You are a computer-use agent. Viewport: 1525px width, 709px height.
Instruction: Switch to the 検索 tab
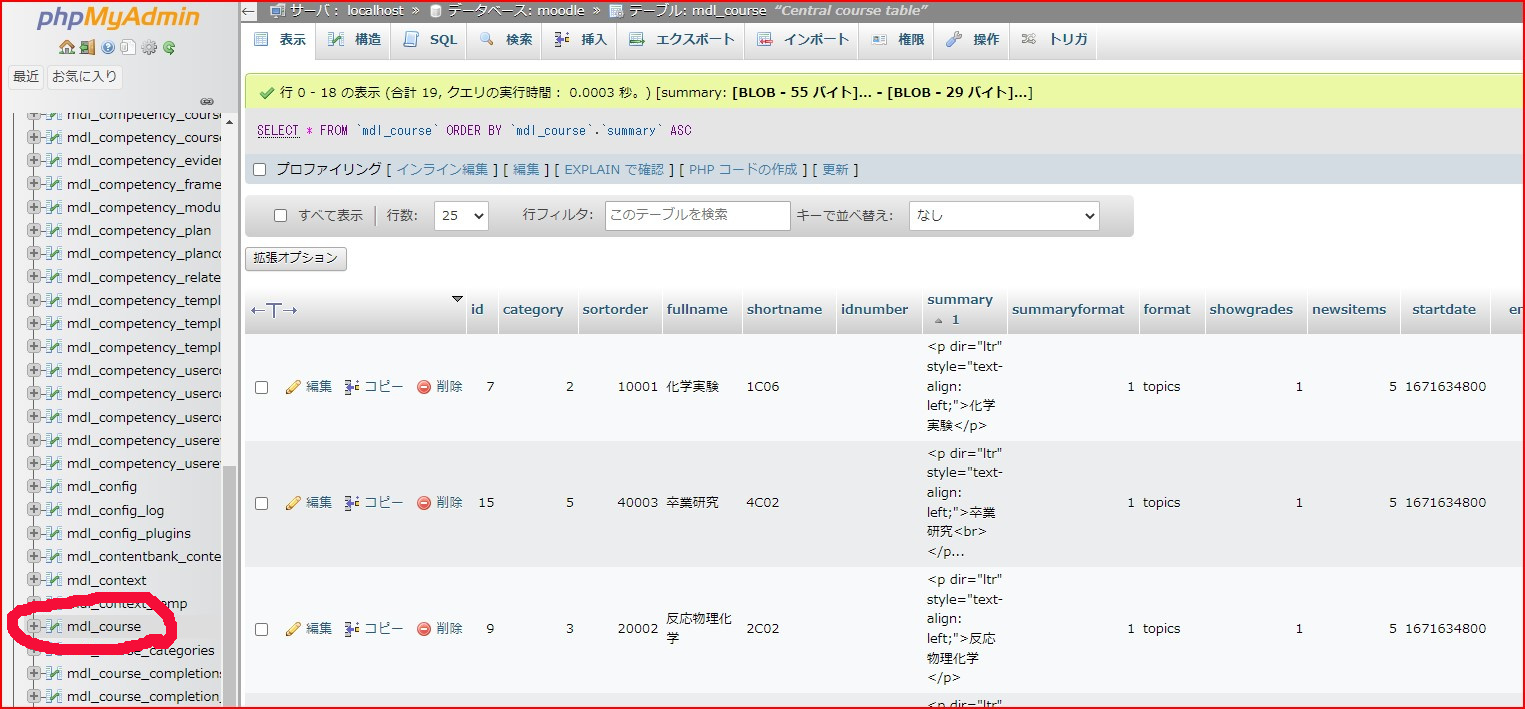pyautogui.click(x=506, y=40)
